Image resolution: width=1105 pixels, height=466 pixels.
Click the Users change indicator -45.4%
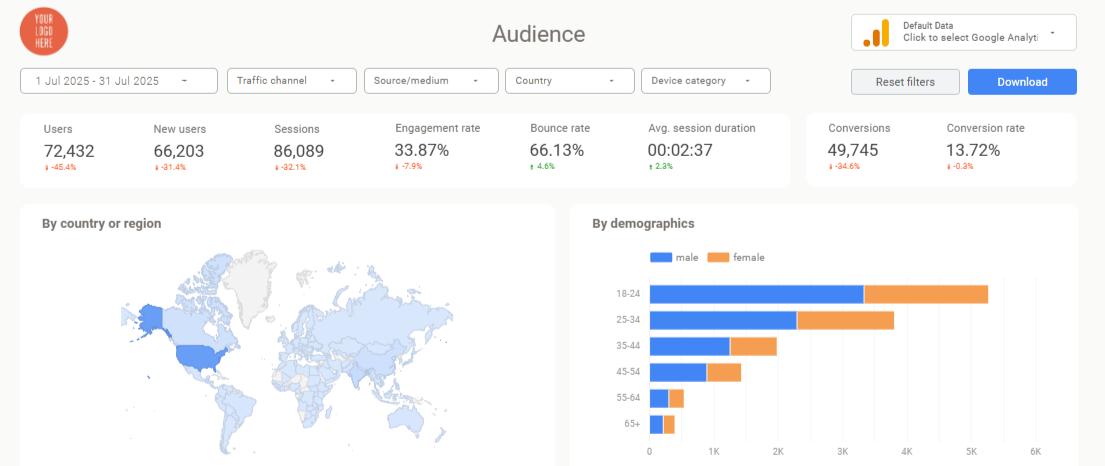point(61,167)
